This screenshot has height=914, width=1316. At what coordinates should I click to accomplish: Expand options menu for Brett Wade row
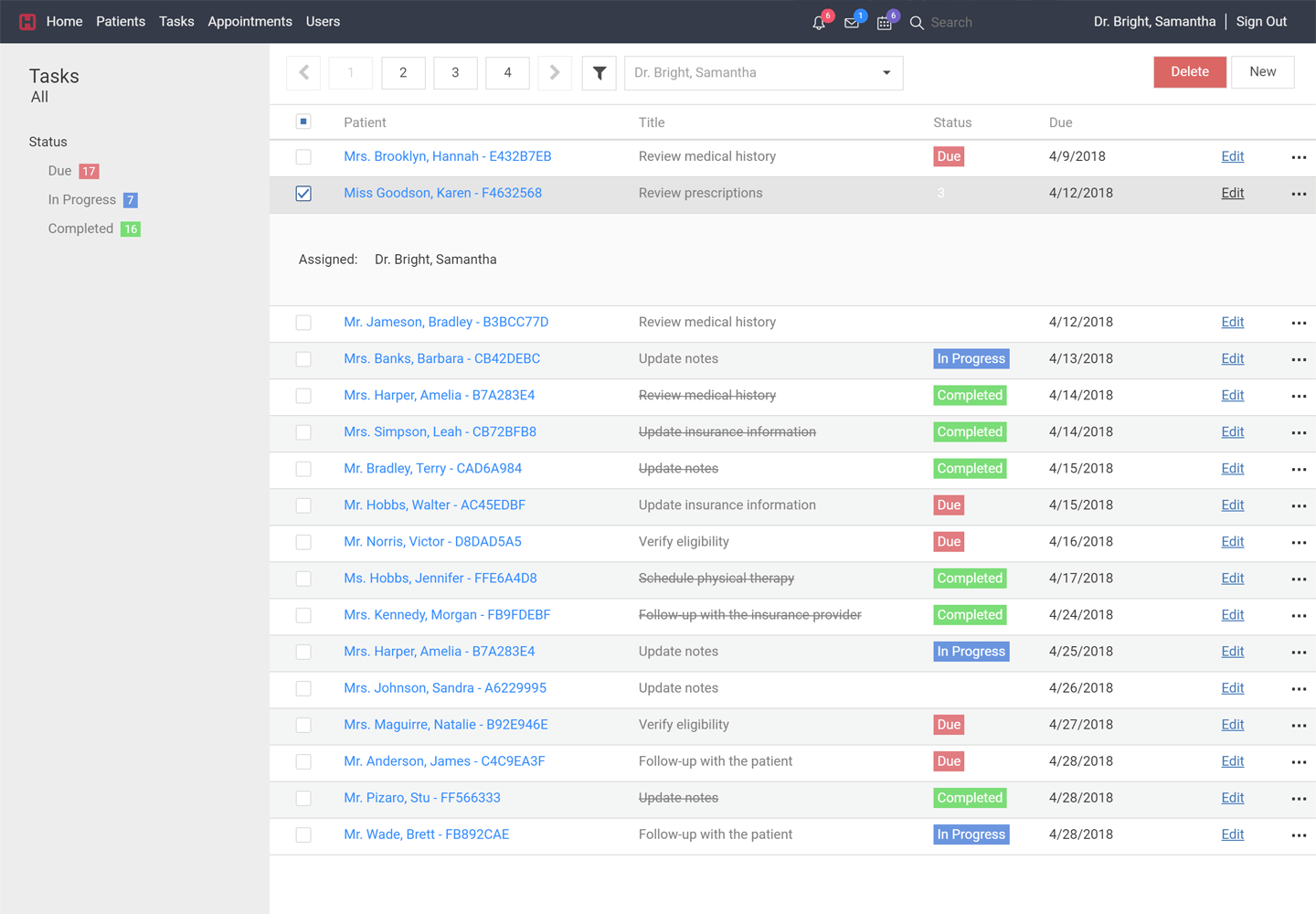pos(1299,835)
